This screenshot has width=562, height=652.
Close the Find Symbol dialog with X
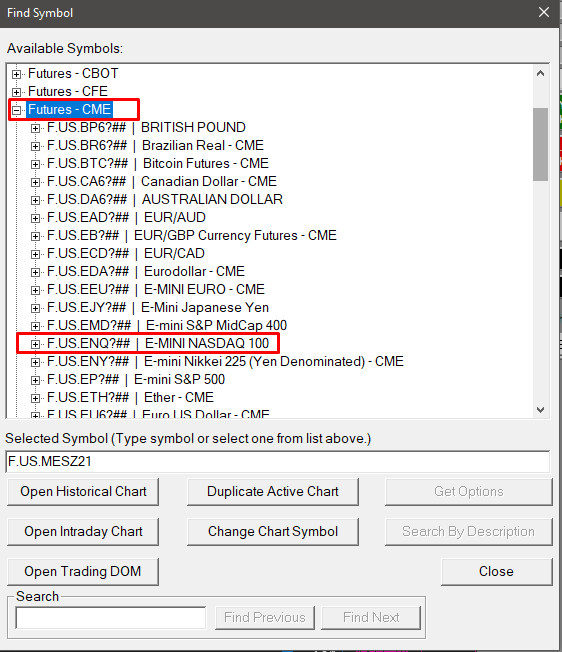pos(544,12)
